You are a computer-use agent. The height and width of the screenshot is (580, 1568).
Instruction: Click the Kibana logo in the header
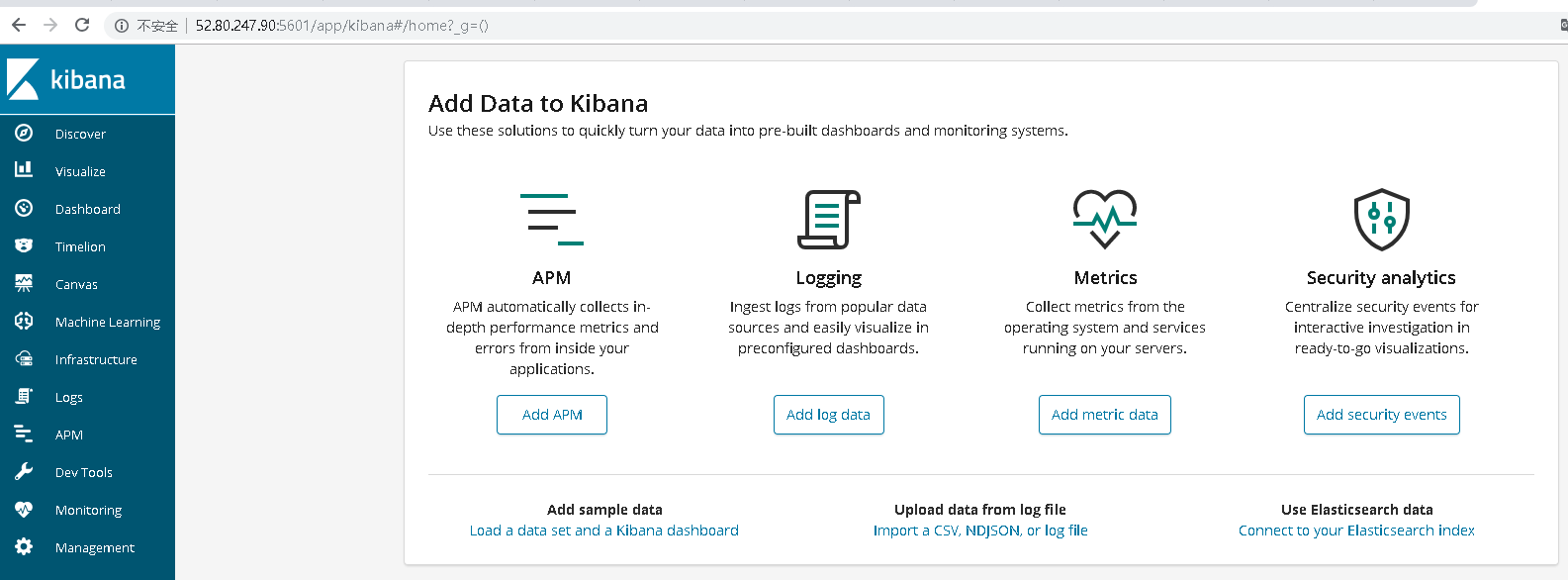pos(66,79)
